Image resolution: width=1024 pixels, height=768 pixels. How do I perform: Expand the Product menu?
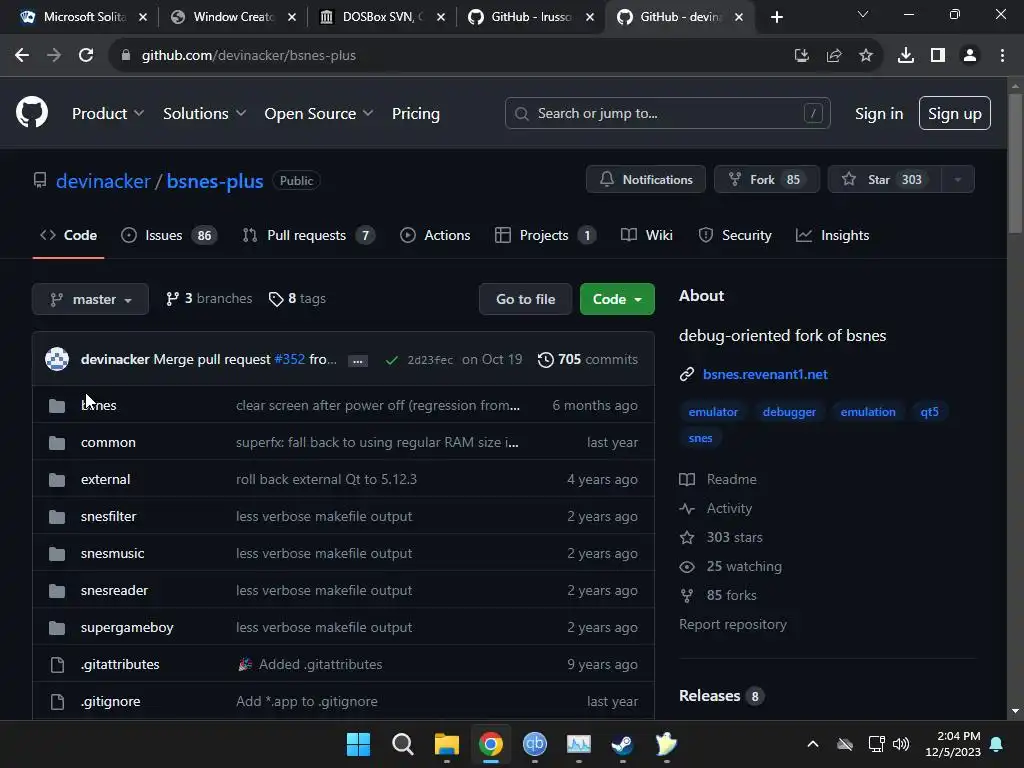click(108, 114)
